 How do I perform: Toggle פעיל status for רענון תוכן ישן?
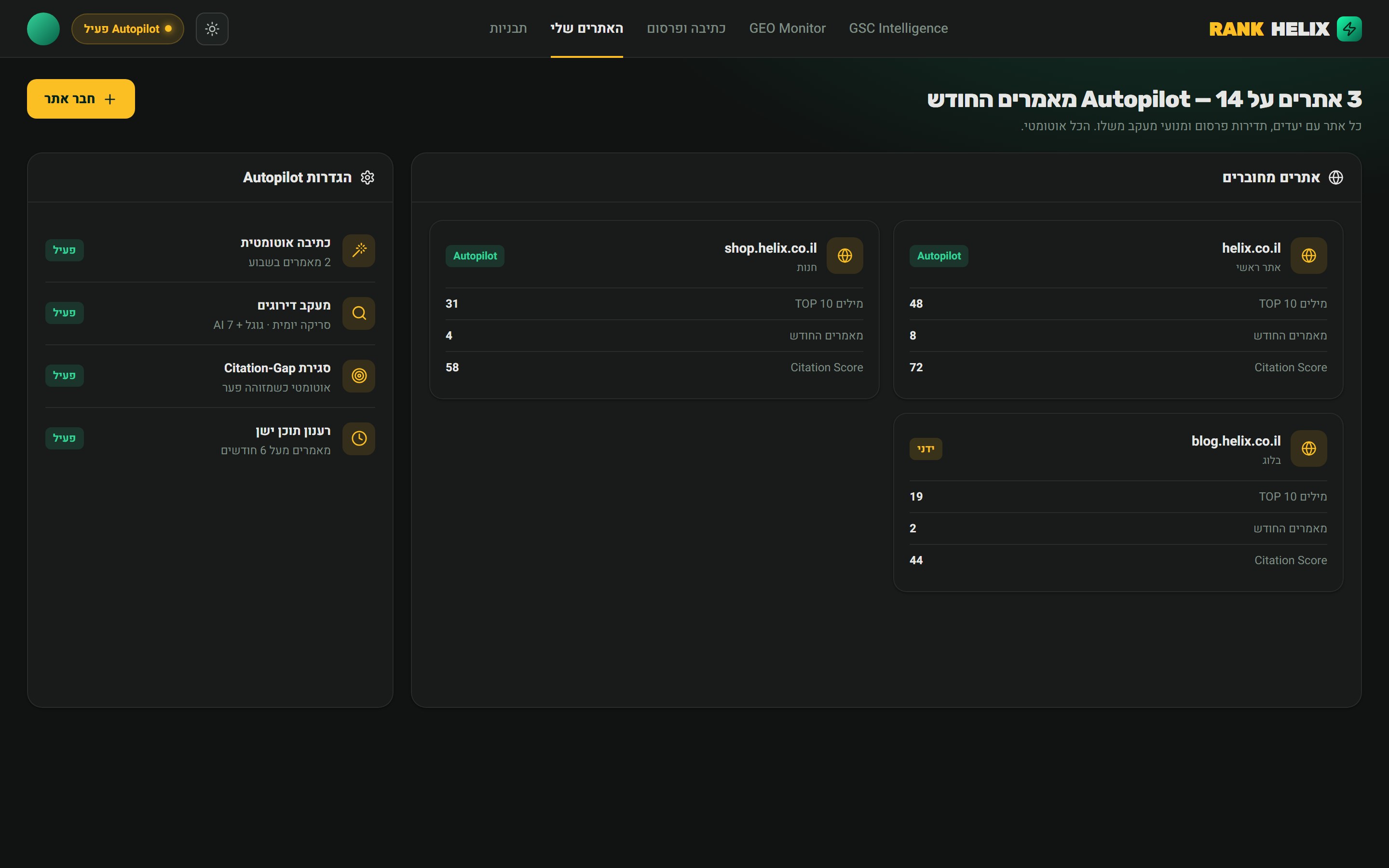pyautogui.click(x=64, y=437)
